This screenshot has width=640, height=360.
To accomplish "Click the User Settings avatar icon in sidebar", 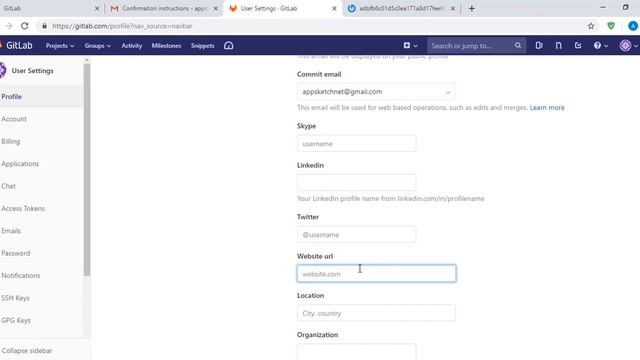I will tap(2, 70).
